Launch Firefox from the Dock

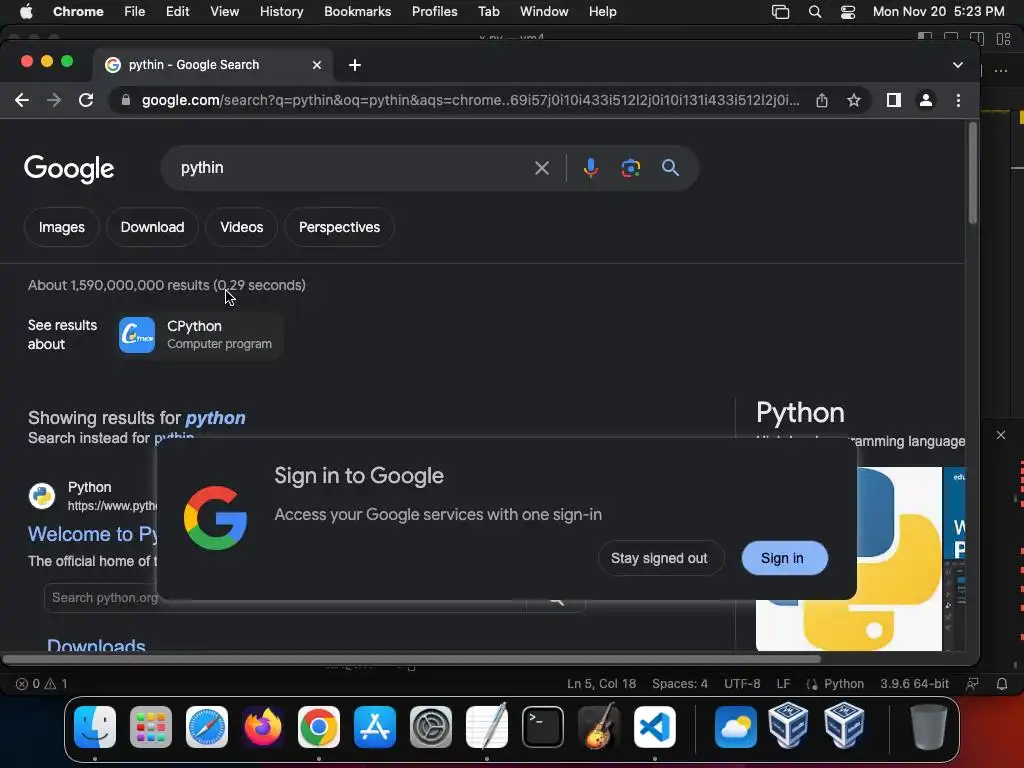click(263, 727)
